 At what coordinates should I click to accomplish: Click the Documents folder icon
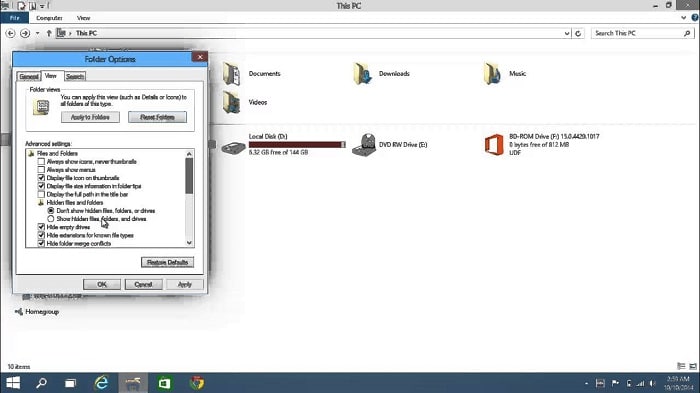click(232, 74)
